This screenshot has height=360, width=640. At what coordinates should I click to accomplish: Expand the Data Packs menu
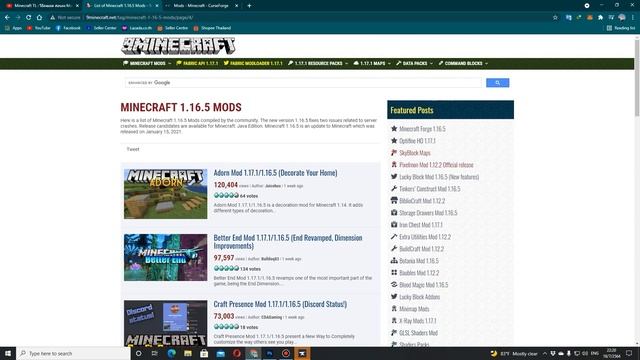pyautogui.click(x=414, y=63)
